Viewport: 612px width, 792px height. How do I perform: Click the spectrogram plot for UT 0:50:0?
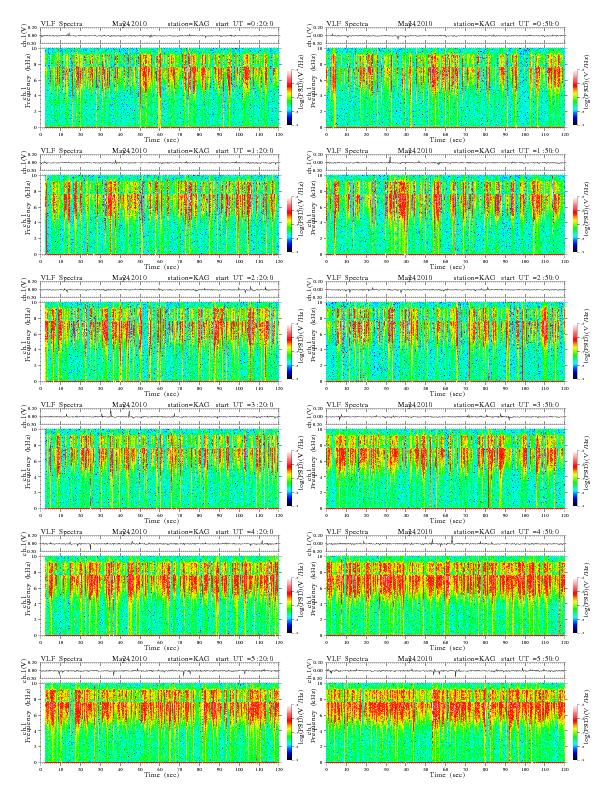click(x=445, y=88)
